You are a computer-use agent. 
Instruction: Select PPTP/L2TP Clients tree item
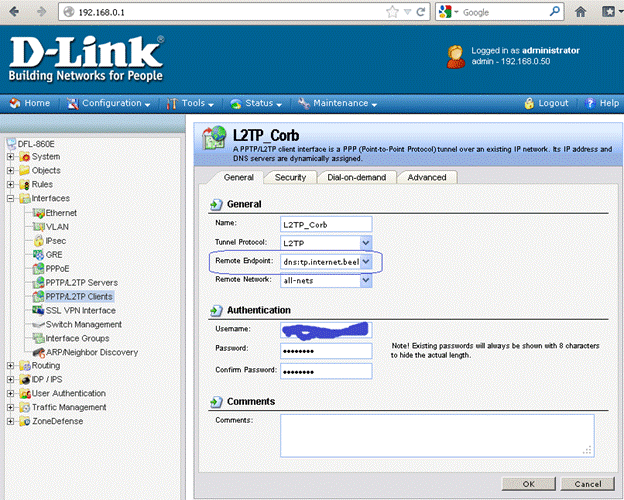(79, 297)
